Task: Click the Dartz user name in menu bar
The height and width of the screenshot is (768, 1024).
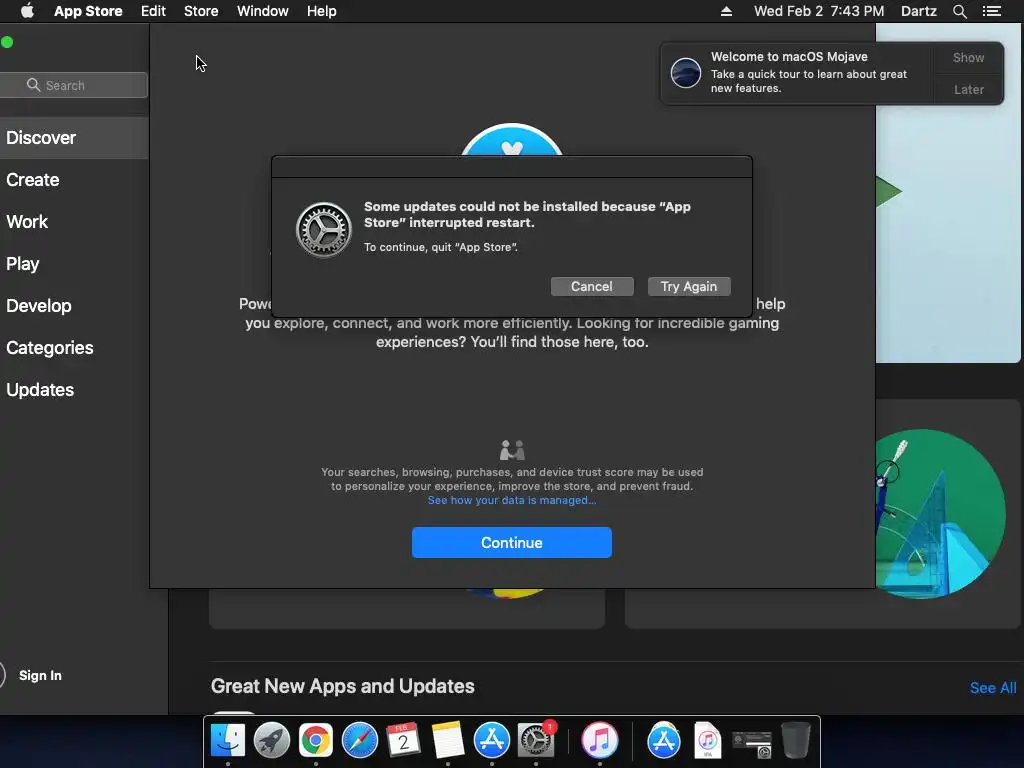Action: point(919,11)
